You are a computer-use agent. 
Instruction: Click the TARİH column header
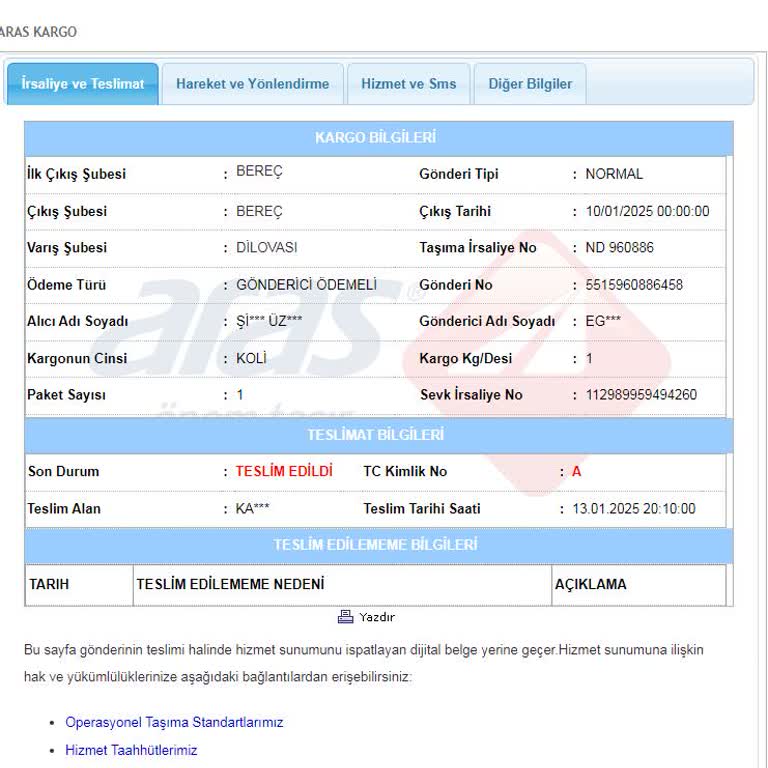(49, 584)
